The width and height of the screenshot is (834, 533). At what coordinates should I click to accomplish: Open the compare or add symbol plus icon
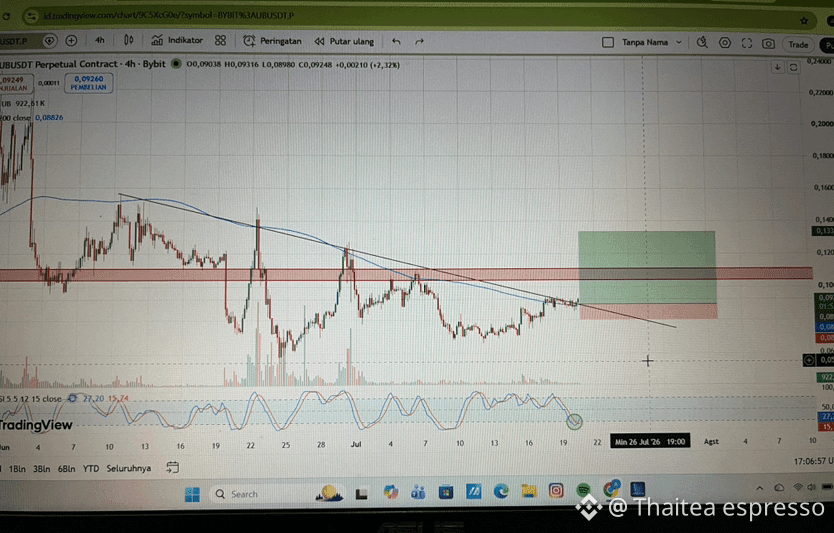point(71,40)
